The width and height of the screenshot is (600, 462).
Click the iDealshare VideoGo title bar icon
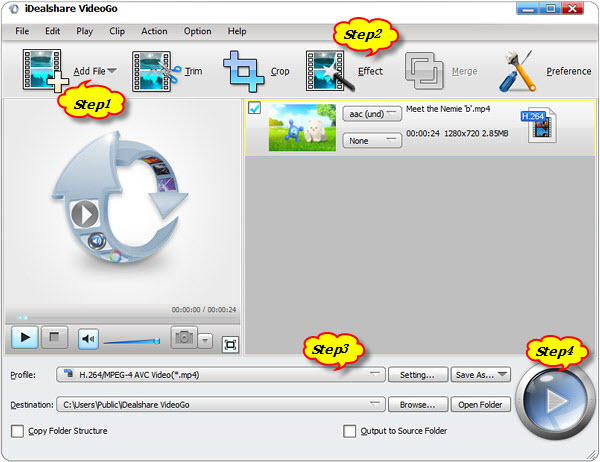click(14, 9)
